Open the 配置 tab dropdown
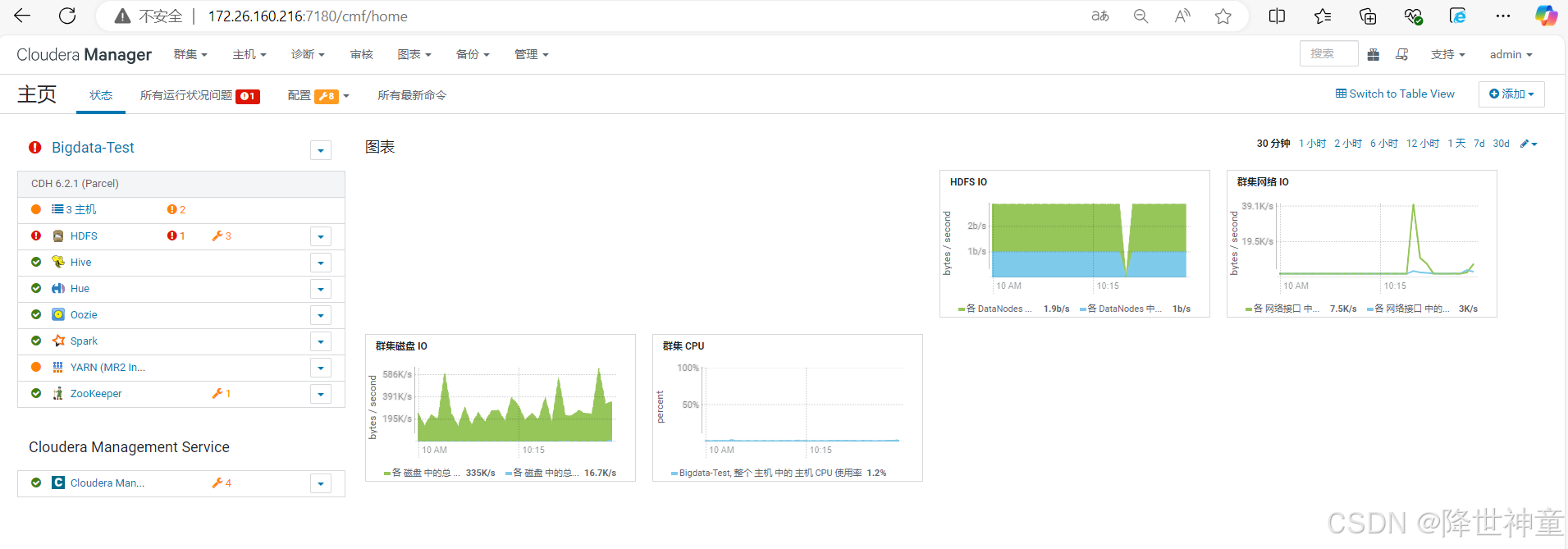Screen dimensions: 1568x549 click(x=318, y=95)
